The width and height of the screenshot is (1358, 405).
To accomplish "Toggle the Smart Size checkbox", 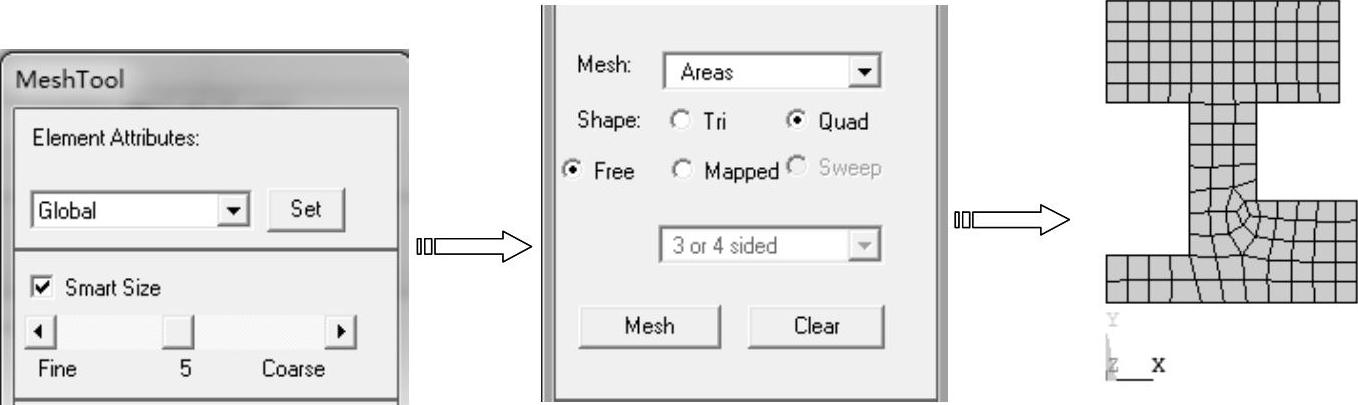I will pos(42,288).
